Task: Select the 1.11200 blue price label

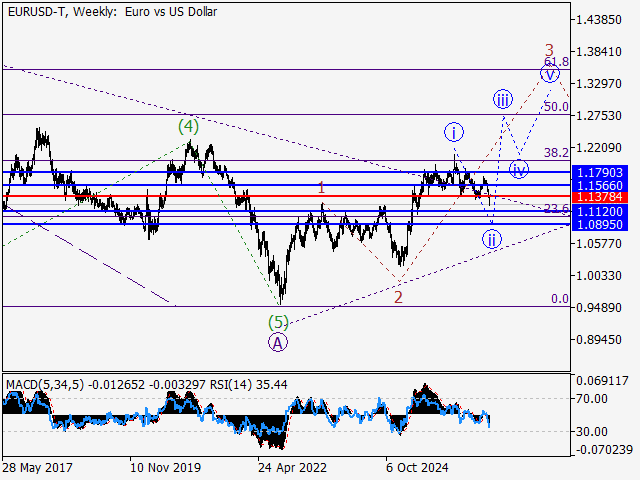Action: point(600,211)
